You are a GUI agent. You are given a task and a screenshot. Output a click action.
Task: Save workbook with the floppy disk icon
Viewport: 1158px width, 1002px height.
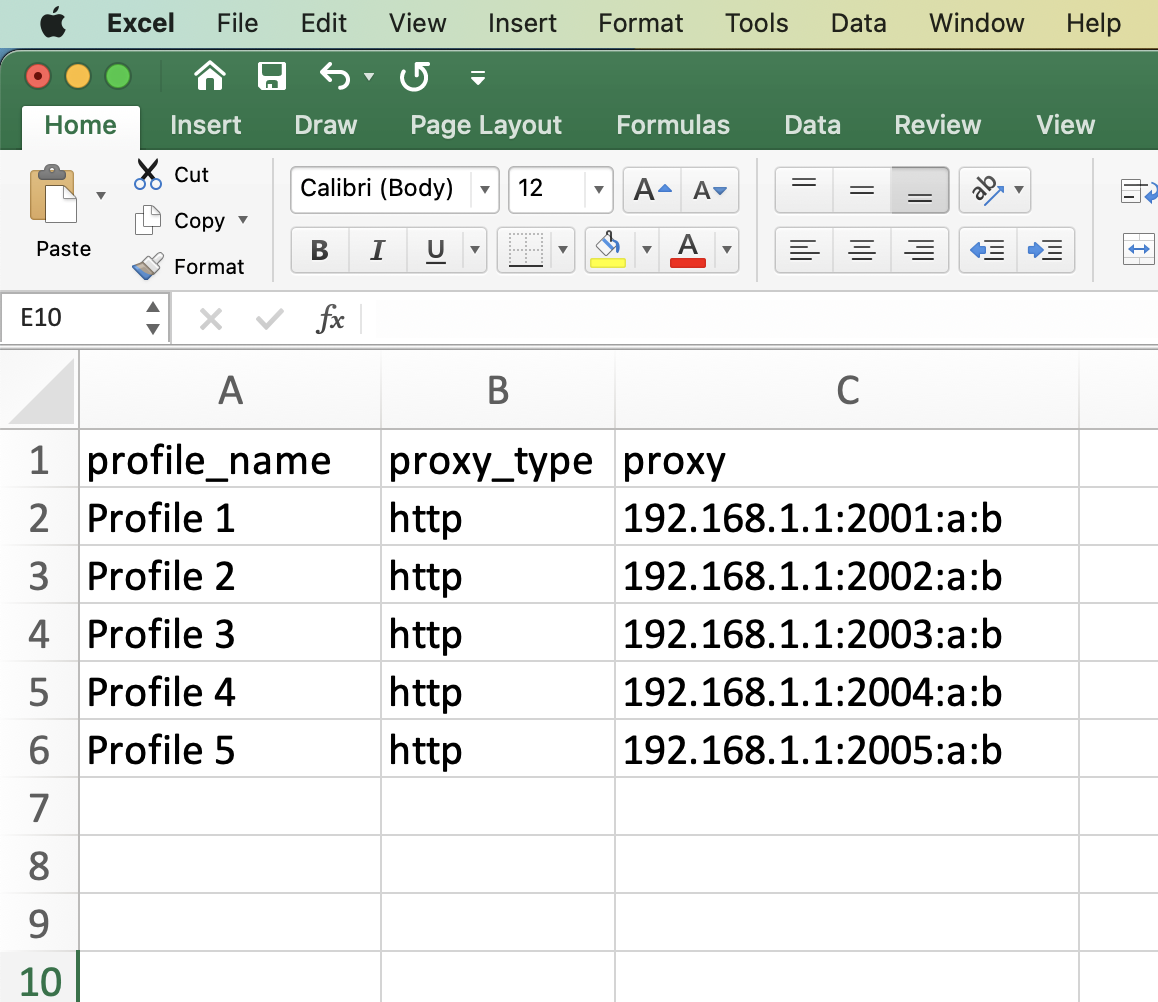coord(271,76)
